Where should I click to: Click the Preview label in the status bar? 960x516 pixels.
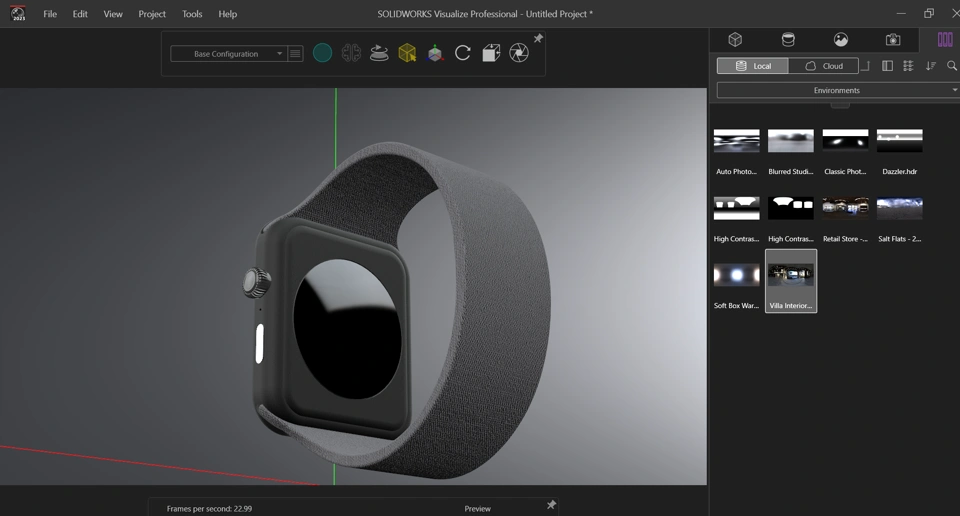pyautogui.click(x=478, y=509)
